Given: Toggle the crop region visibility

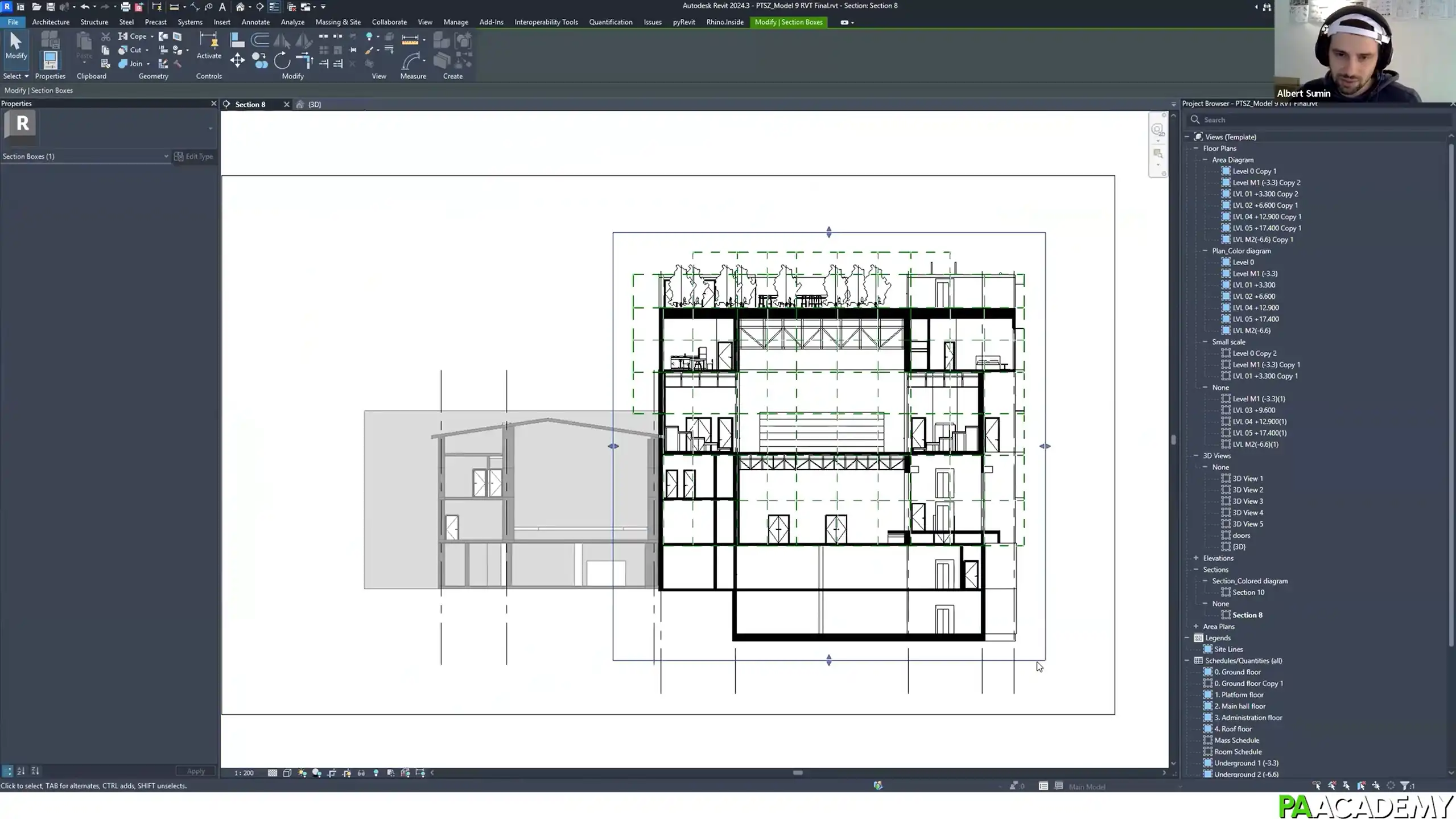Looking at the screenshot, I should pos(348,773).
